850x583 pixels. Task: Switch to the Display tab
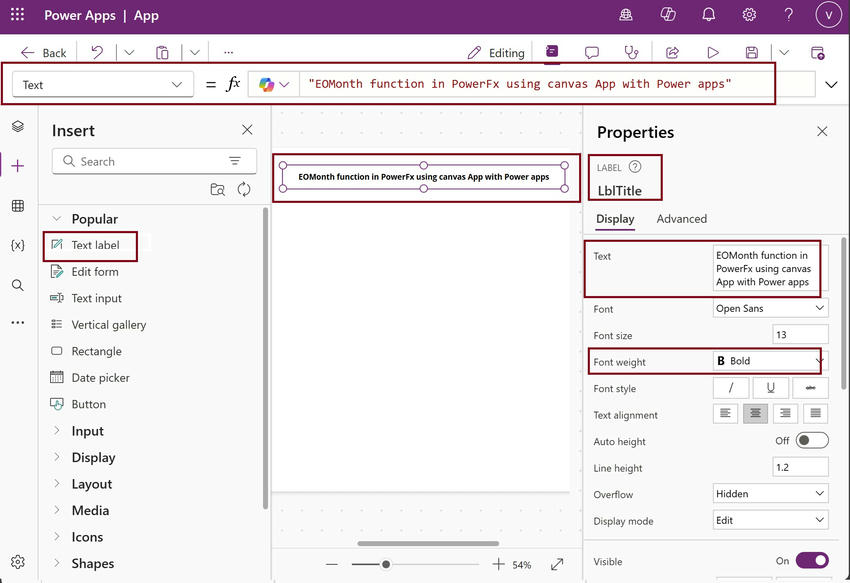[615, 219]
